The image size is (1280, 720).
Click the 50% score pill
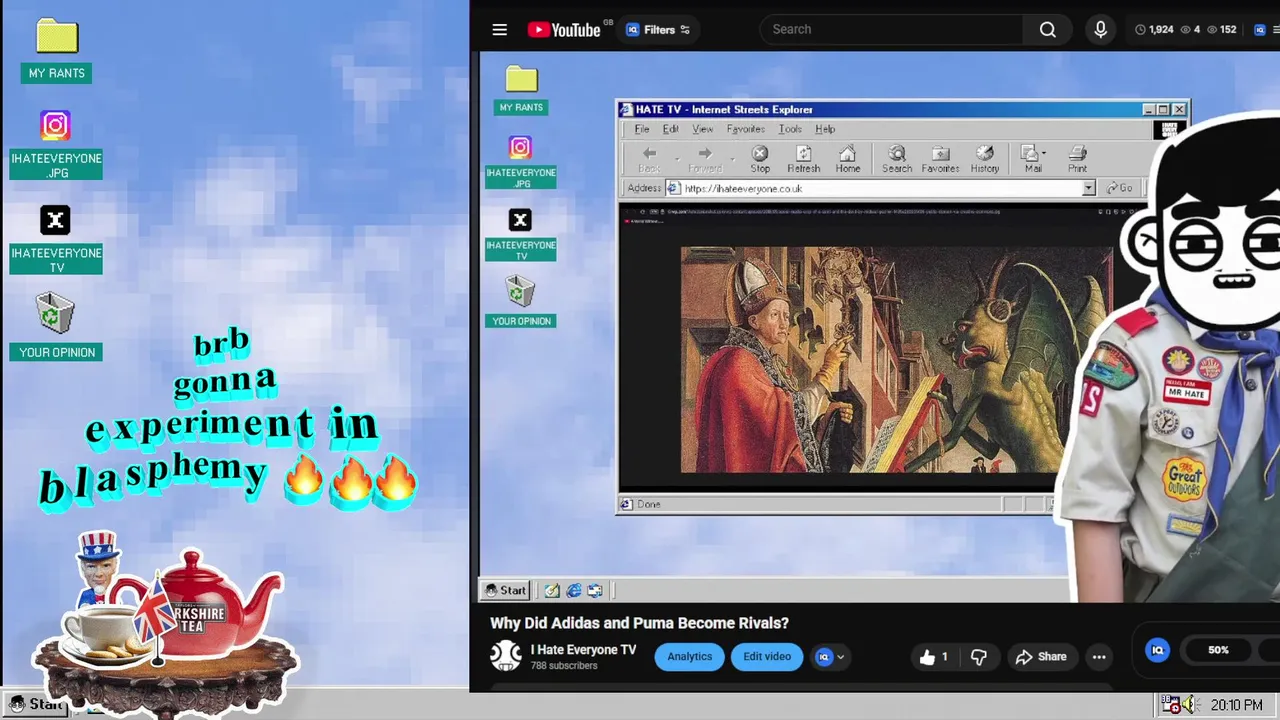(x=1217, y=650)
